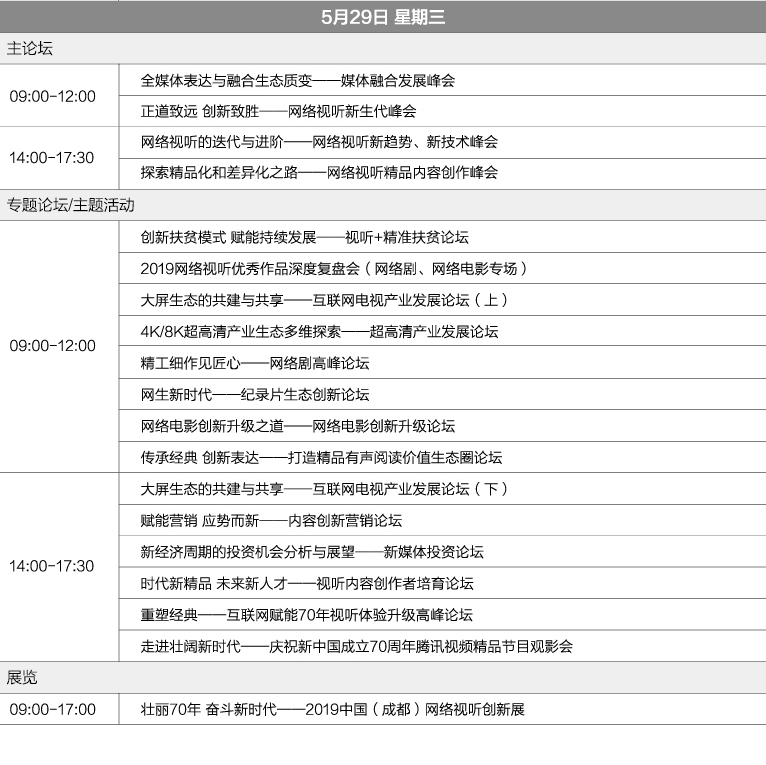Select 腾讯视频精品节目观影会 row
Image resolution: width=766 pixels, height=765 pixels.
click(x=357, y=646)
